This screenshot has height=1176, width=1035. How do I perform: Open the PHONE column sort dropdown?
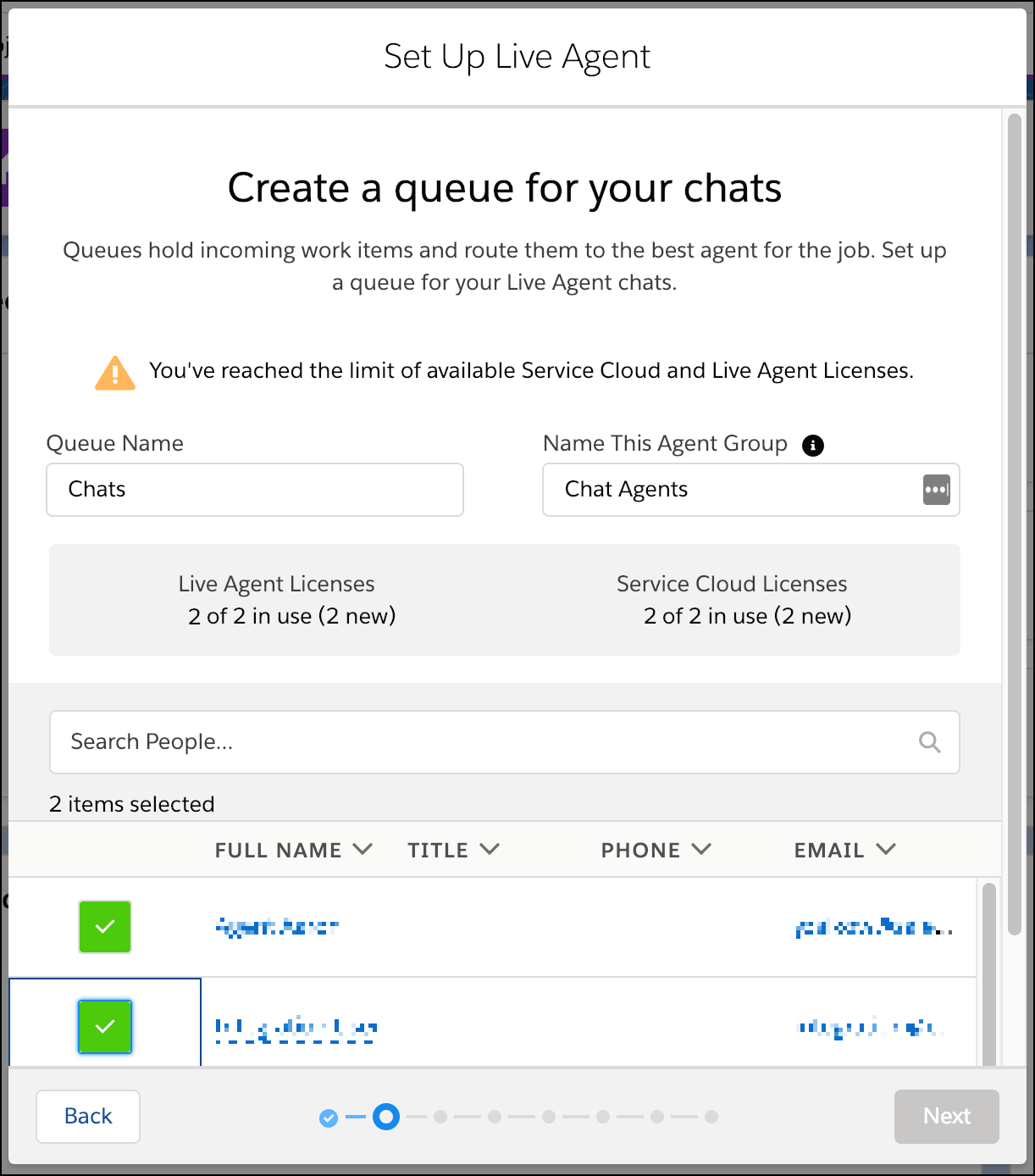(x=701, y=849)
